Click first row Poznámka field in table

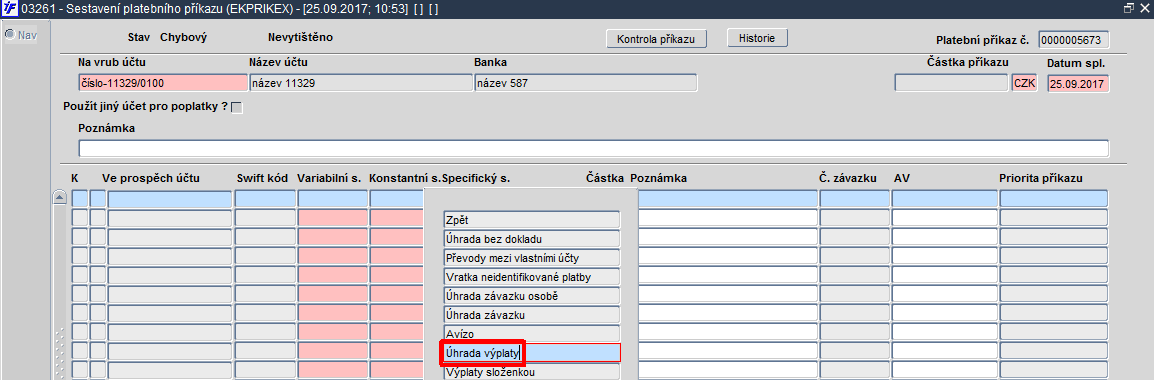(728, 199)
